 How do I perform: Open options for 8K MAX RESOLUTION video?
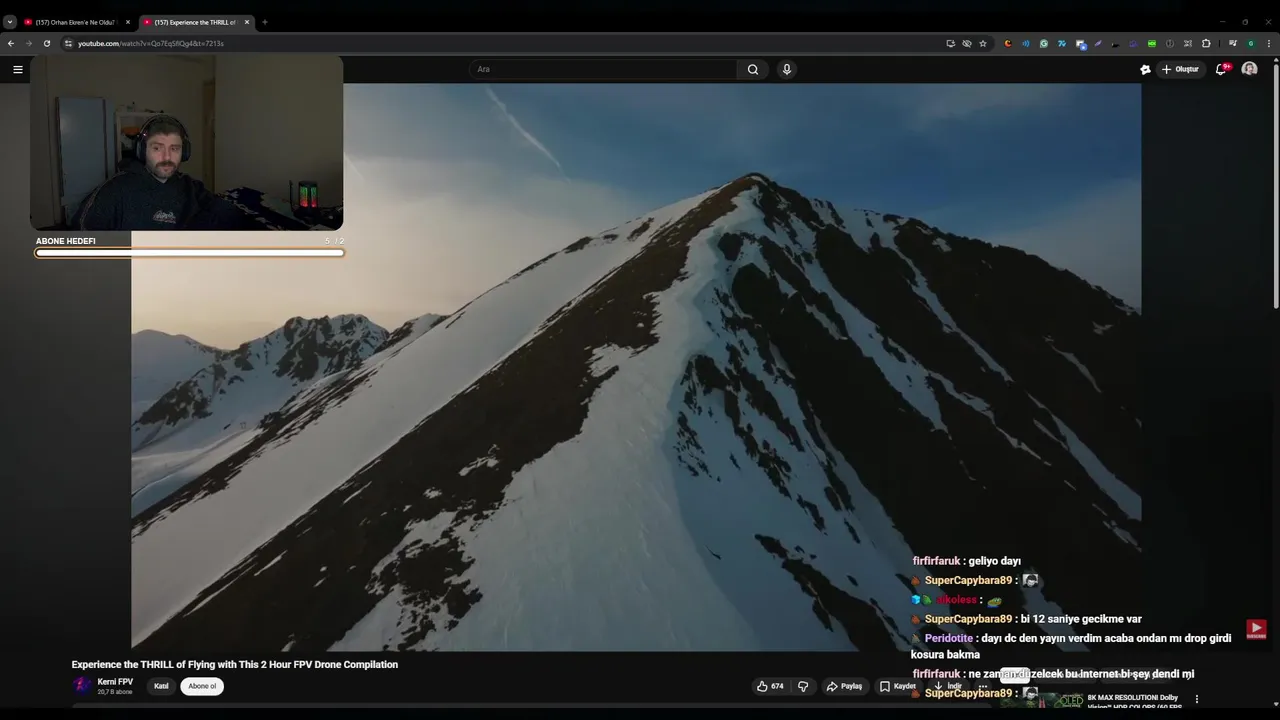[x=1197, y=699]
